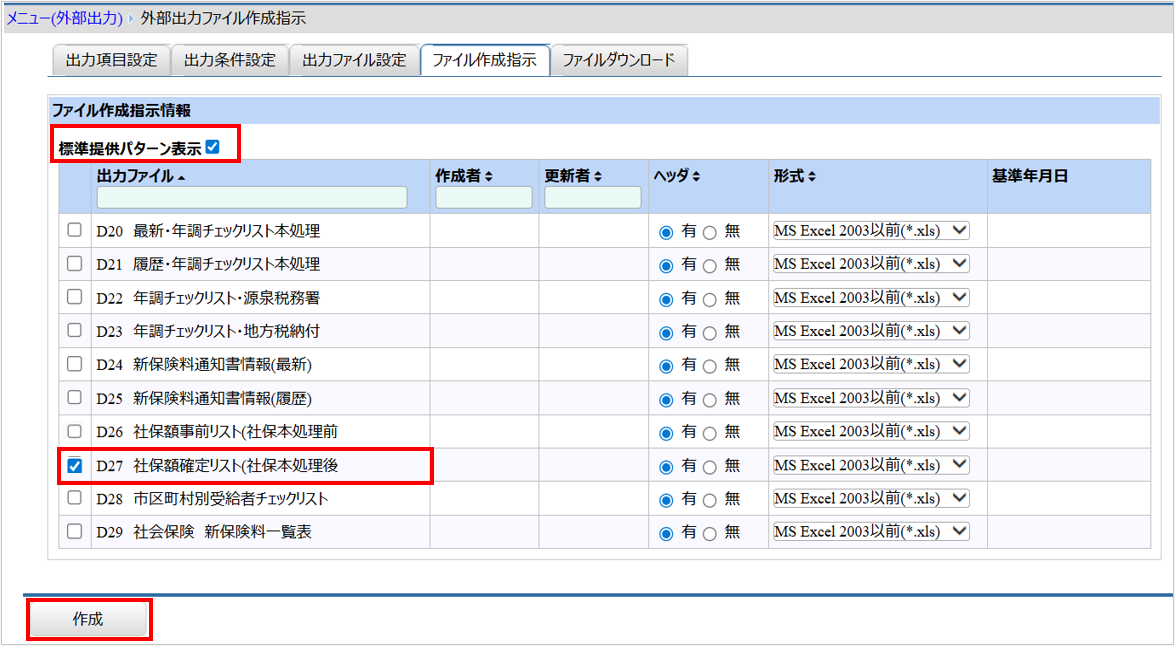Click D29 社会保険 新保険料一覧表 name
The height and width of the screenshot is (646, 1175).
[204, 533]
